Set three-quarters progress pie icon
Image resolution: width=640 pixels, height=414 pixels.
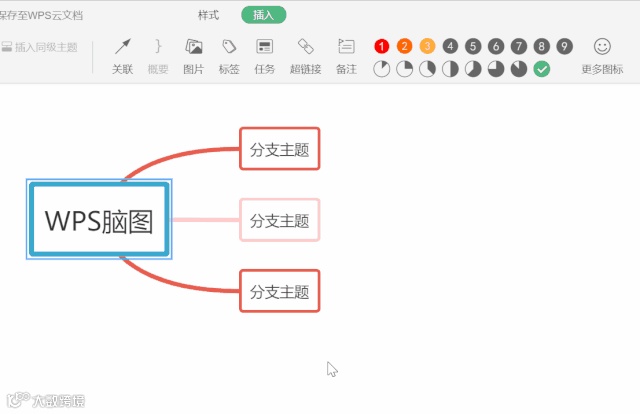(496, 69)
